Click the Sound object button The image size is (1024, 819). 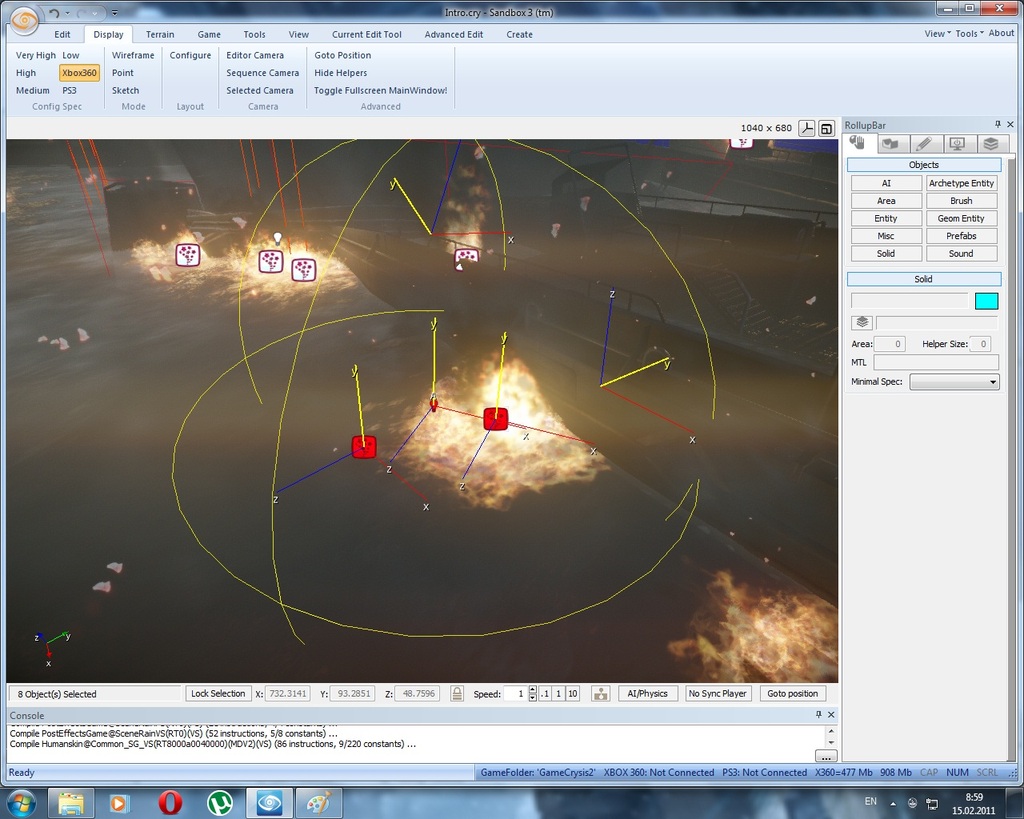point(961,254)
